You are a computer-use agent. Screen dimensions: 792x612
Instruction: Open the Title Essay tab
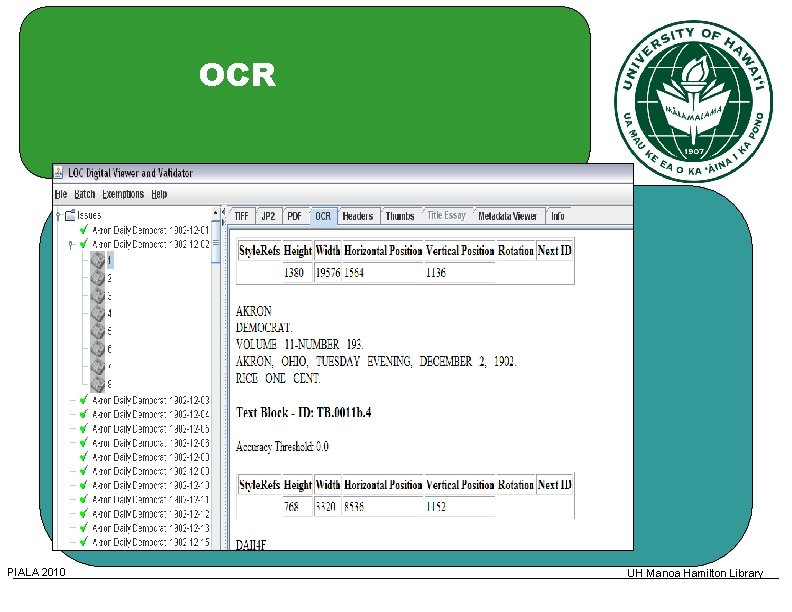tap(447, 216)
